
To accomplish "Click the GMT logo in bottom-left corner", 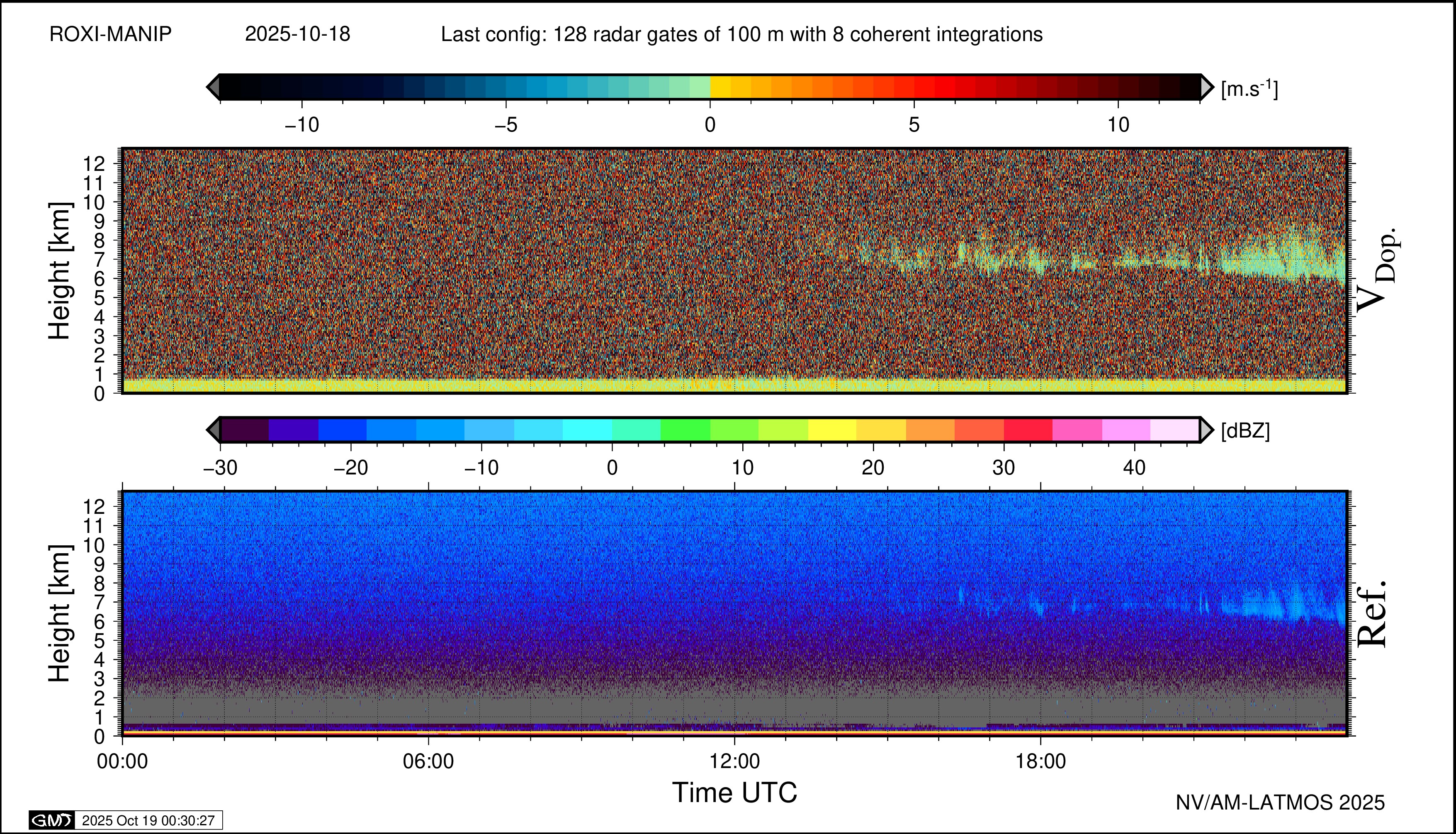I will (51, 820).
